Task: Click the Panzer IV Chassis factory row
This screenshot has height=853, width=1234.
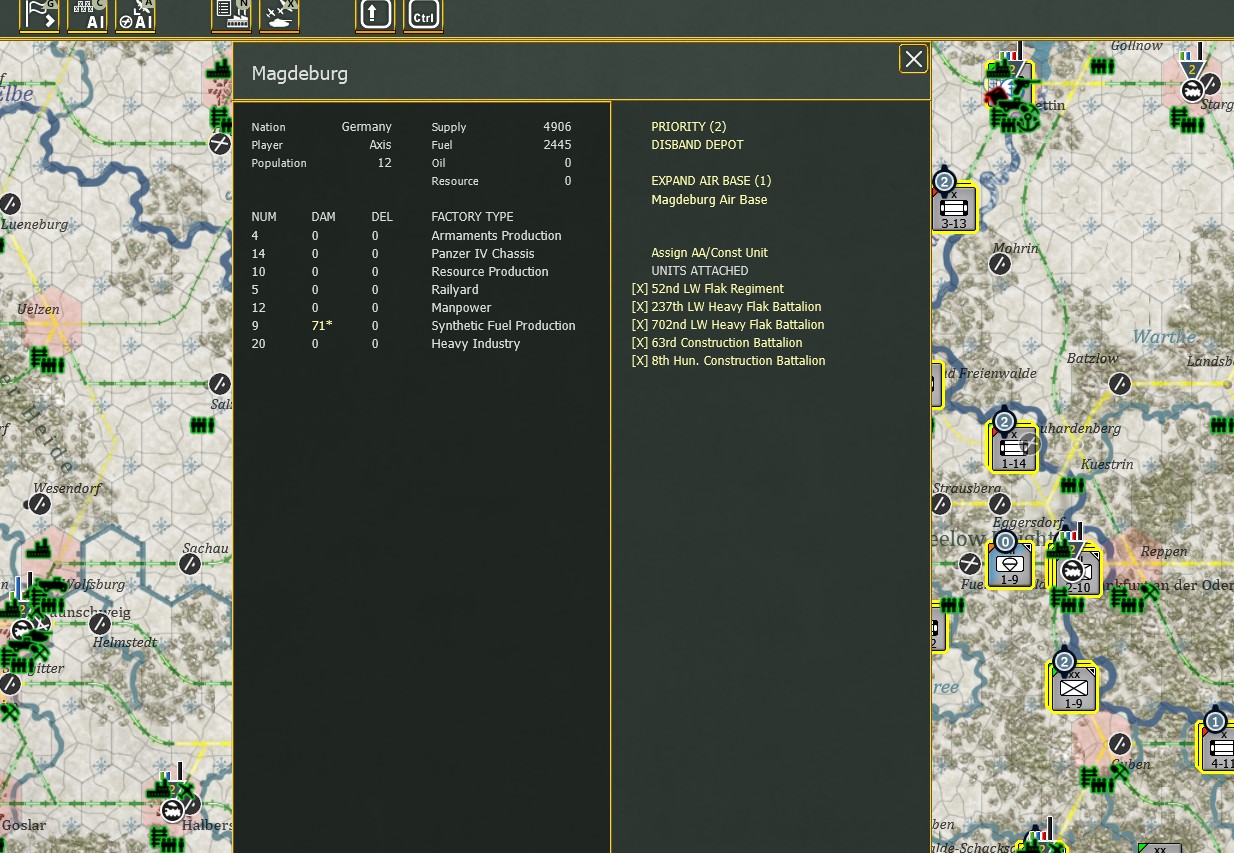Action: 393,254
